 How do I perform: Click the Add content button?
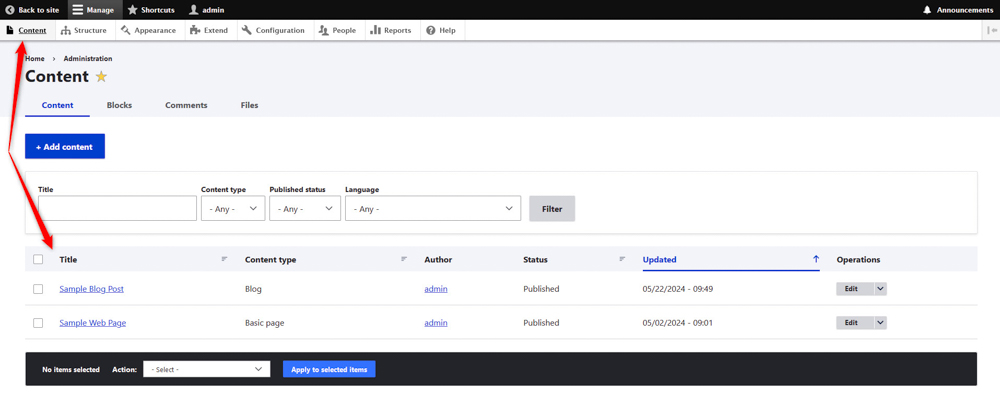[65, 147]
